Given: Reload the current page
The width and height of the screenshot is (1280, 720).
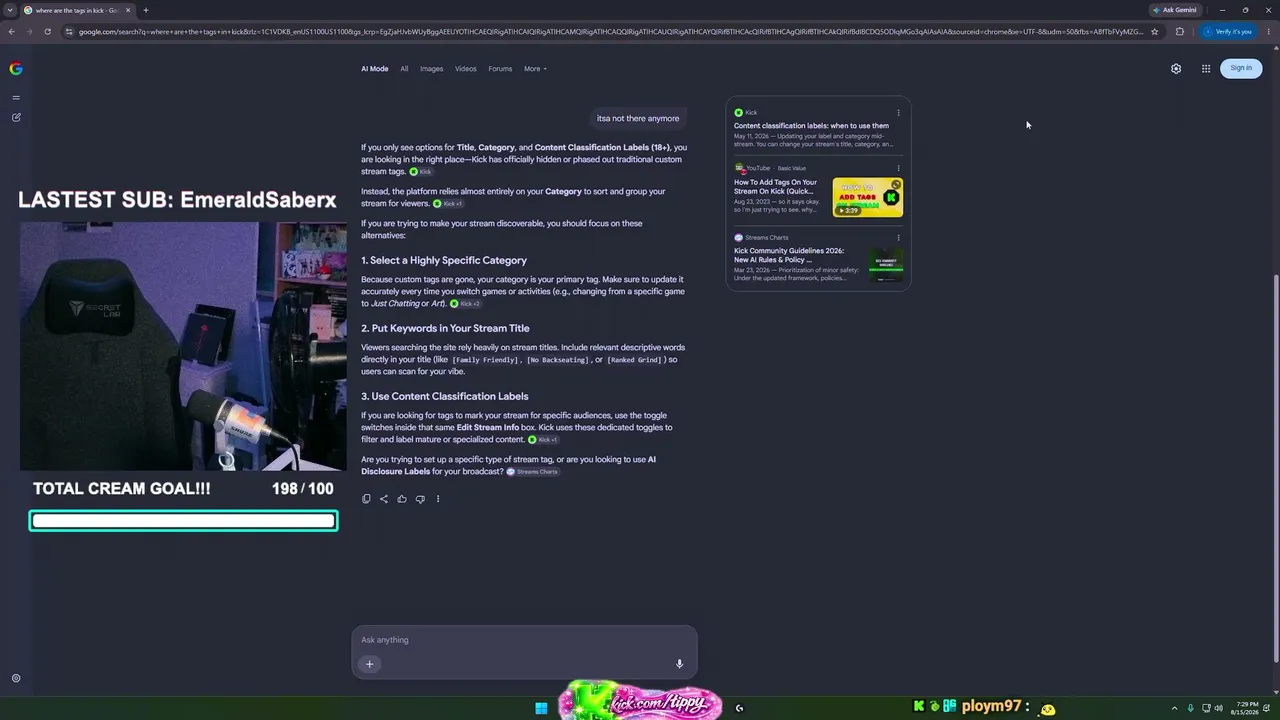Looking at the screenshot, I should [x=47, y=31].
